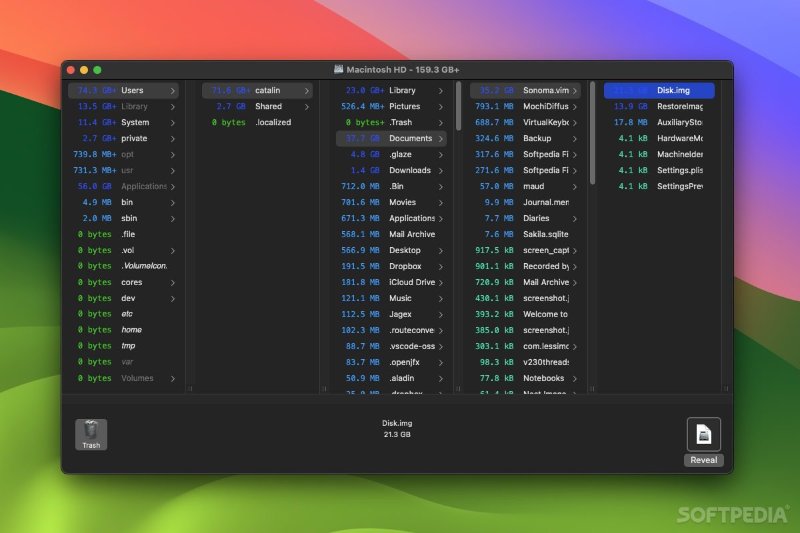Expand the private folder chevron

click(x=173, y=139)
